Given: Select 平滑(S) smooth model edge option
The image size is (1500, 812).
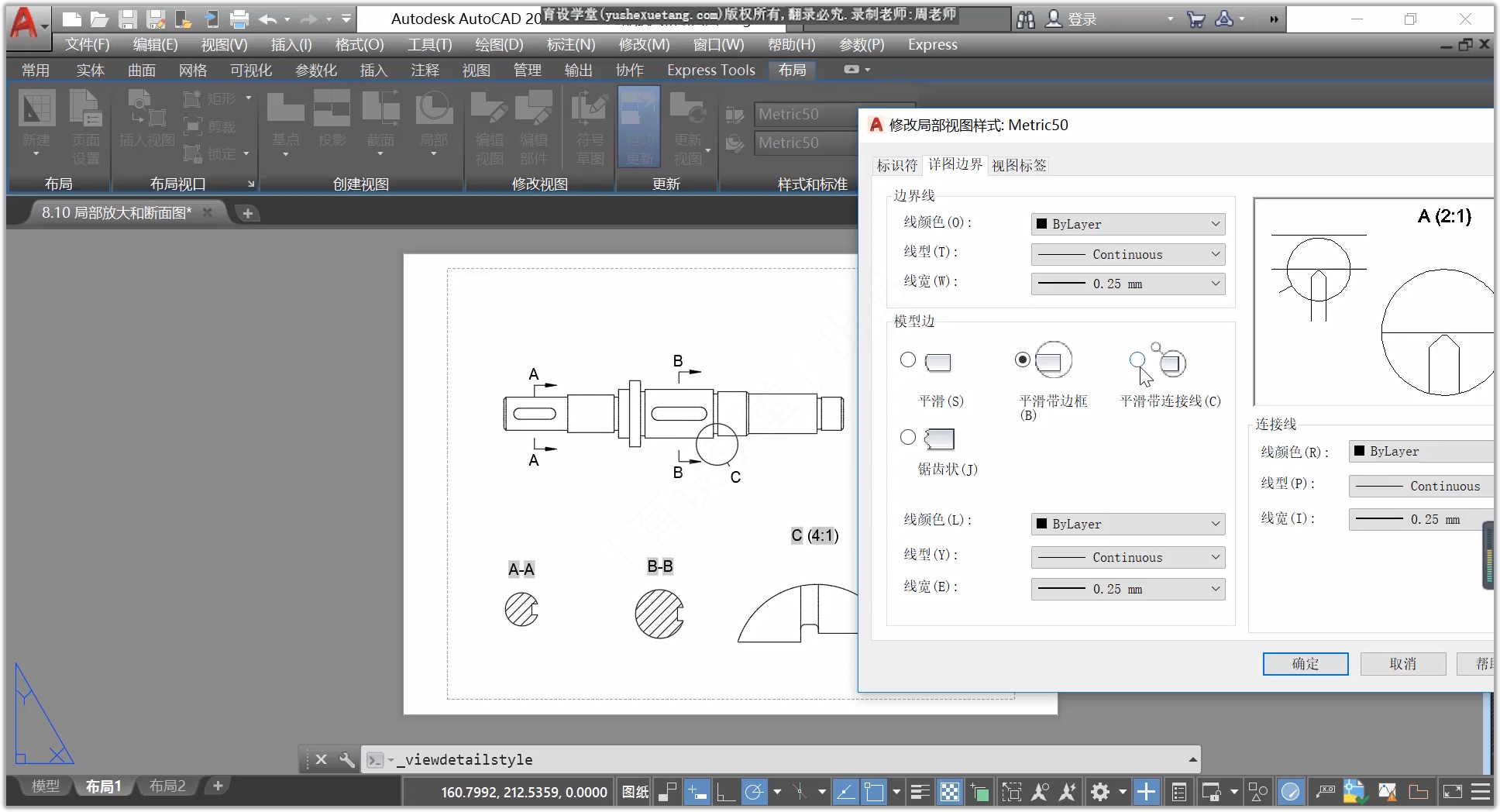Looking at the screenshot, I should (x=908, y=360).
